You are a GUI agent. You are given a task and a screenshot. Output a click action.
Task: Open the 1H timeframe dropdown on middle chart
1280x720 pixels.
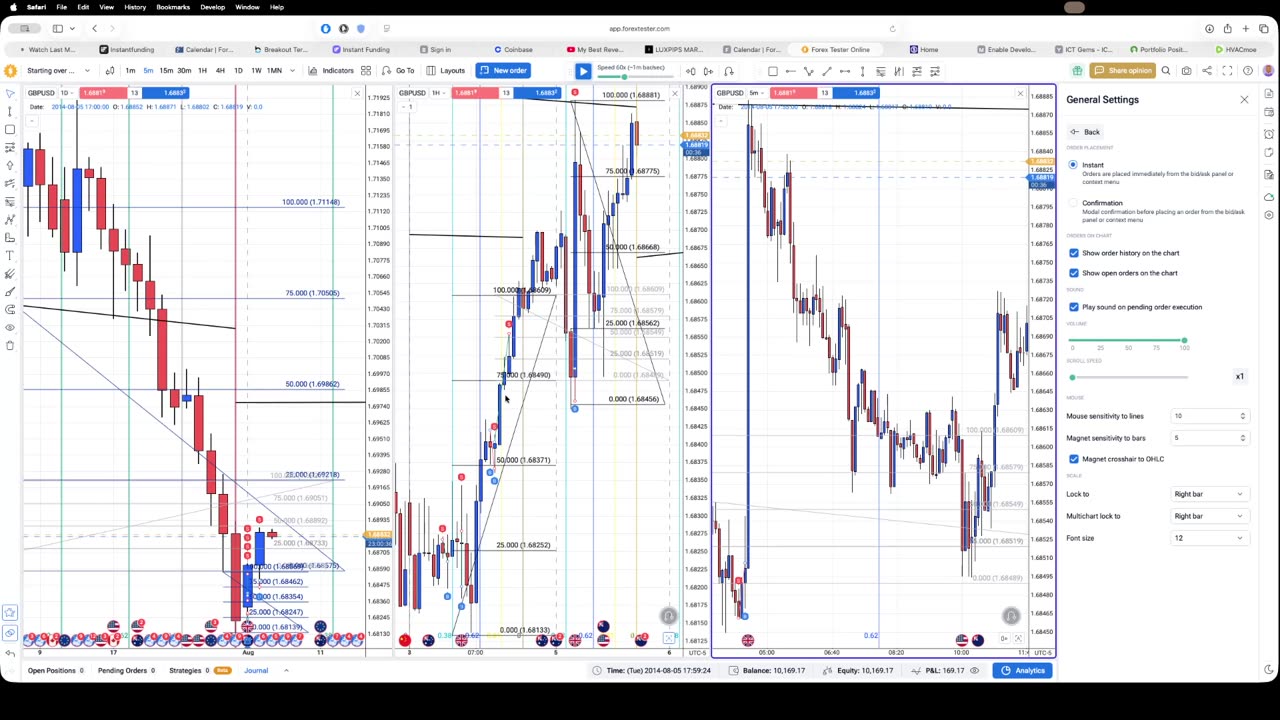[438, 93]
